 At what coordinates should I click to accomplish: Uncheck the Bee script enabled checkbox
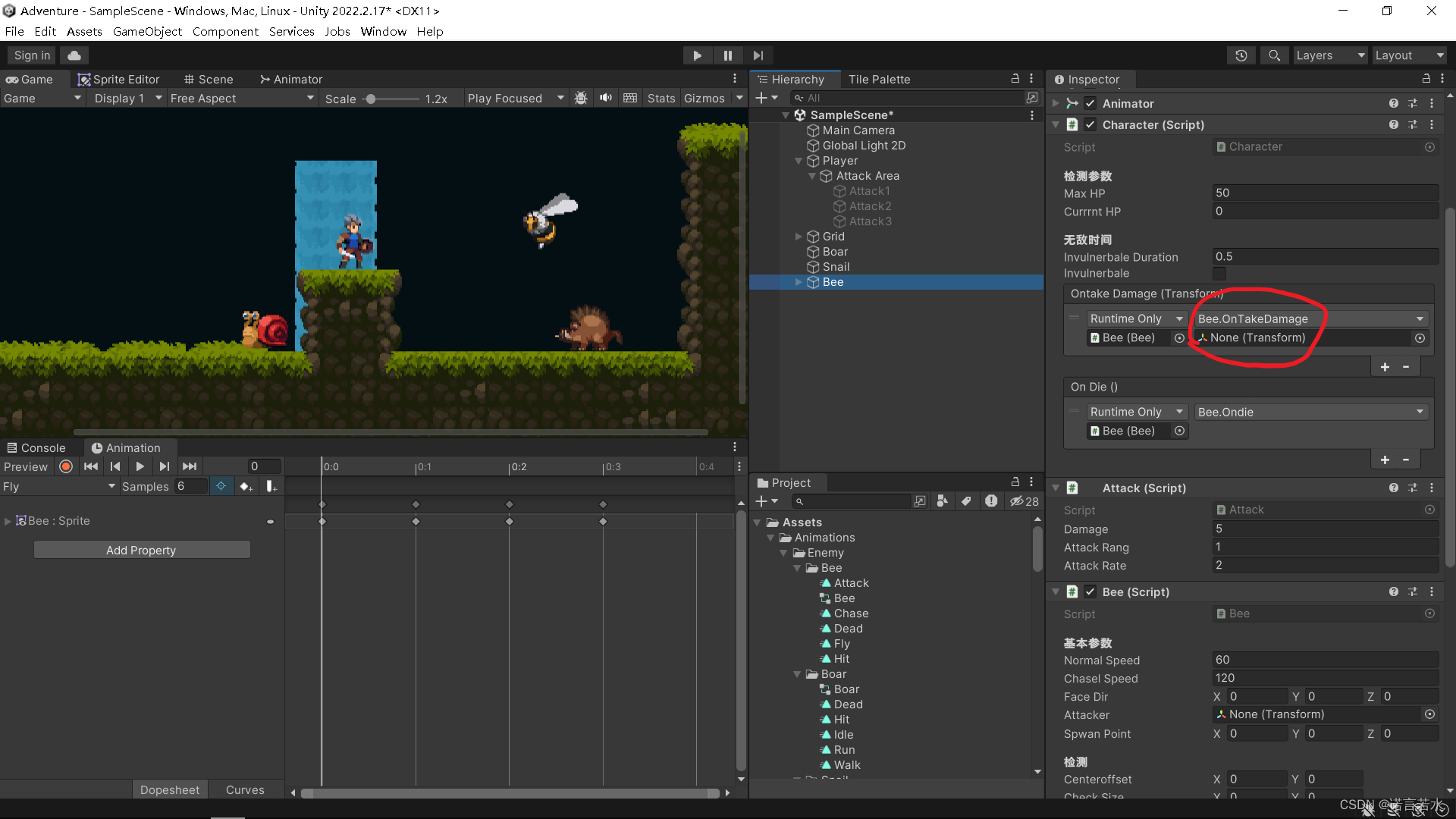coord(1090,591)
